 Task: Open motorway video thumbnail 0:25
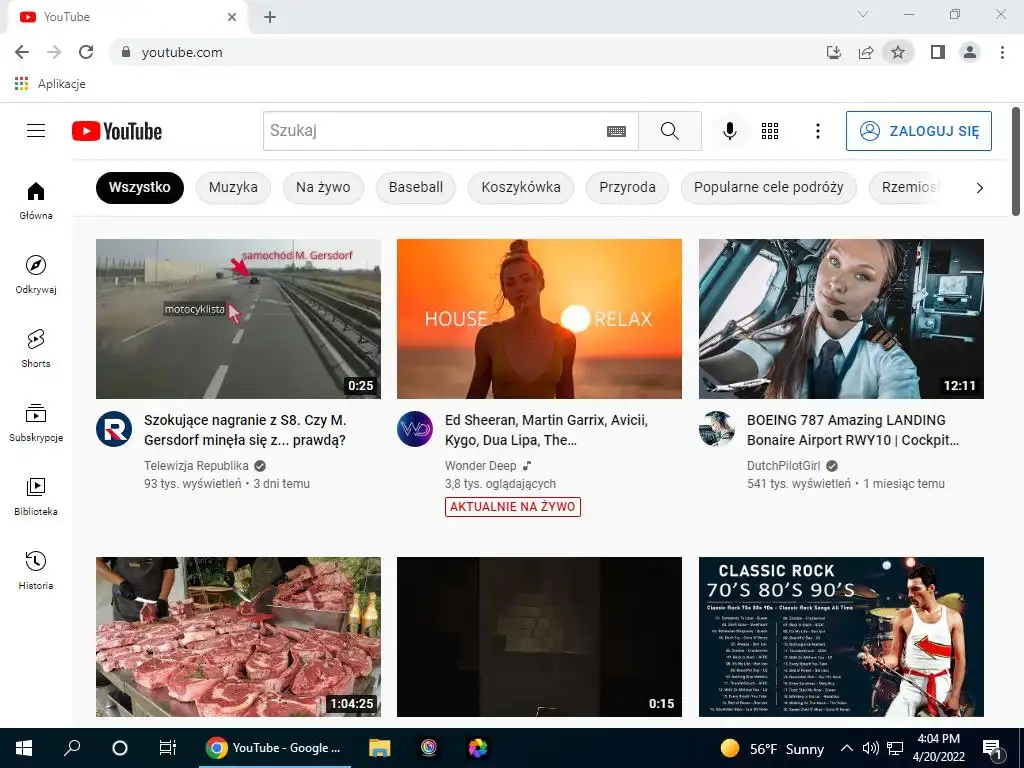tap(238, 319)
